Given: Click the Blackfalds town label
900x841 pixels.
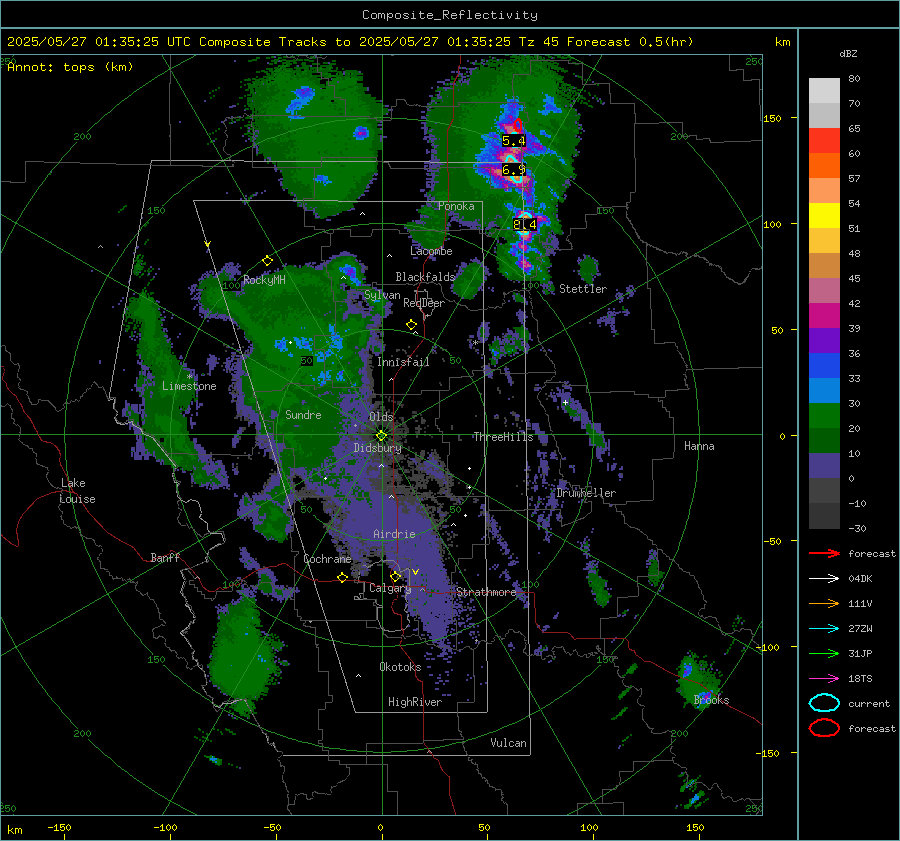Looking at the screenshot, I should 425,277.
